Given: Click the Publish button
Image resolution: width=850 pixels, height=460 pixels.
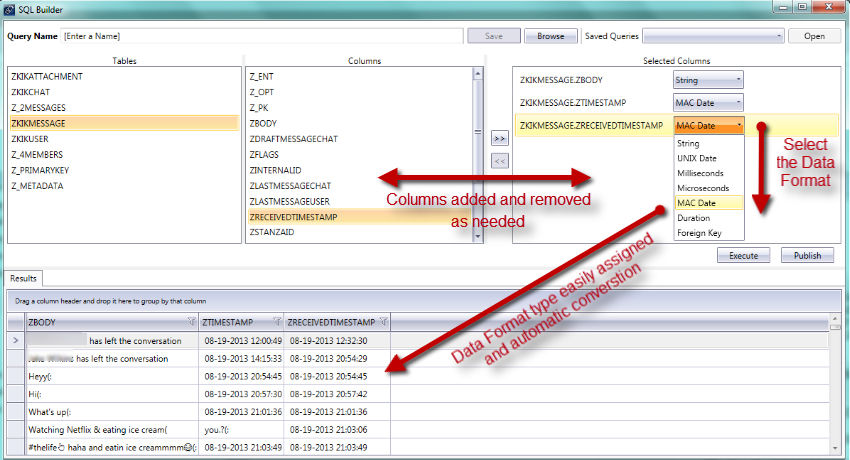Looking at the screenshot, I should coord(807,255).
